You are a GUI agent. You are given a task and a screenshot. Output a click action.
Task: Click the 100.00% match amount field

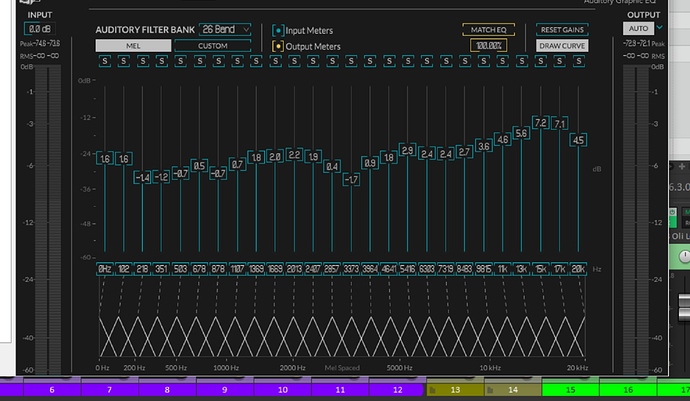click(x=488, y=46)
